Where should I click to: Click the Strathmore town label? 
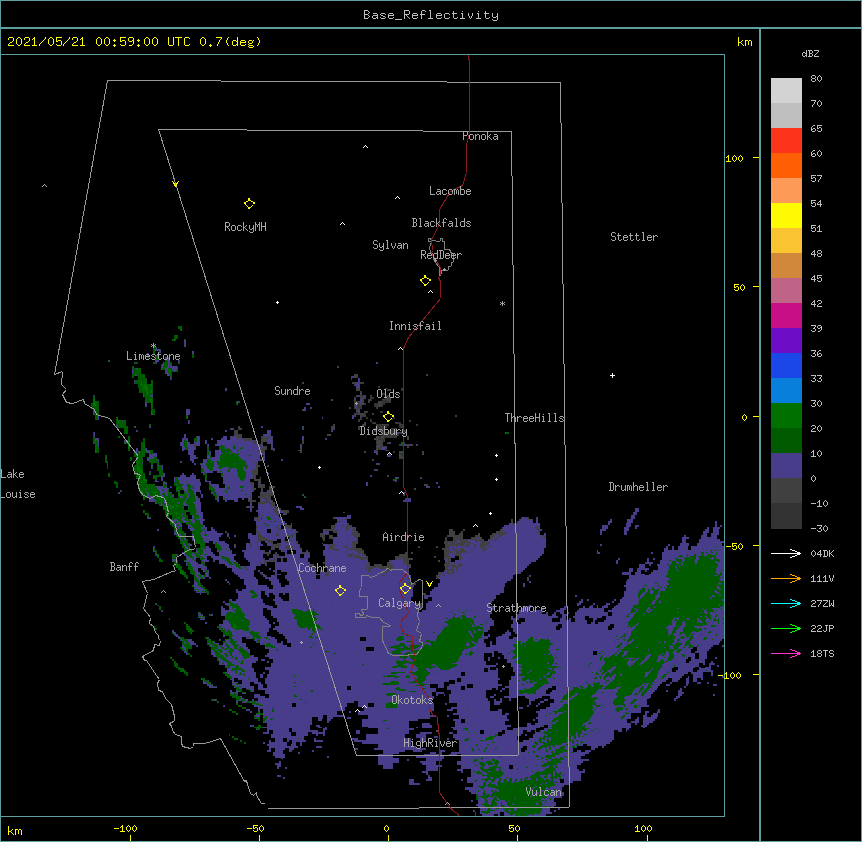point(516,608)
